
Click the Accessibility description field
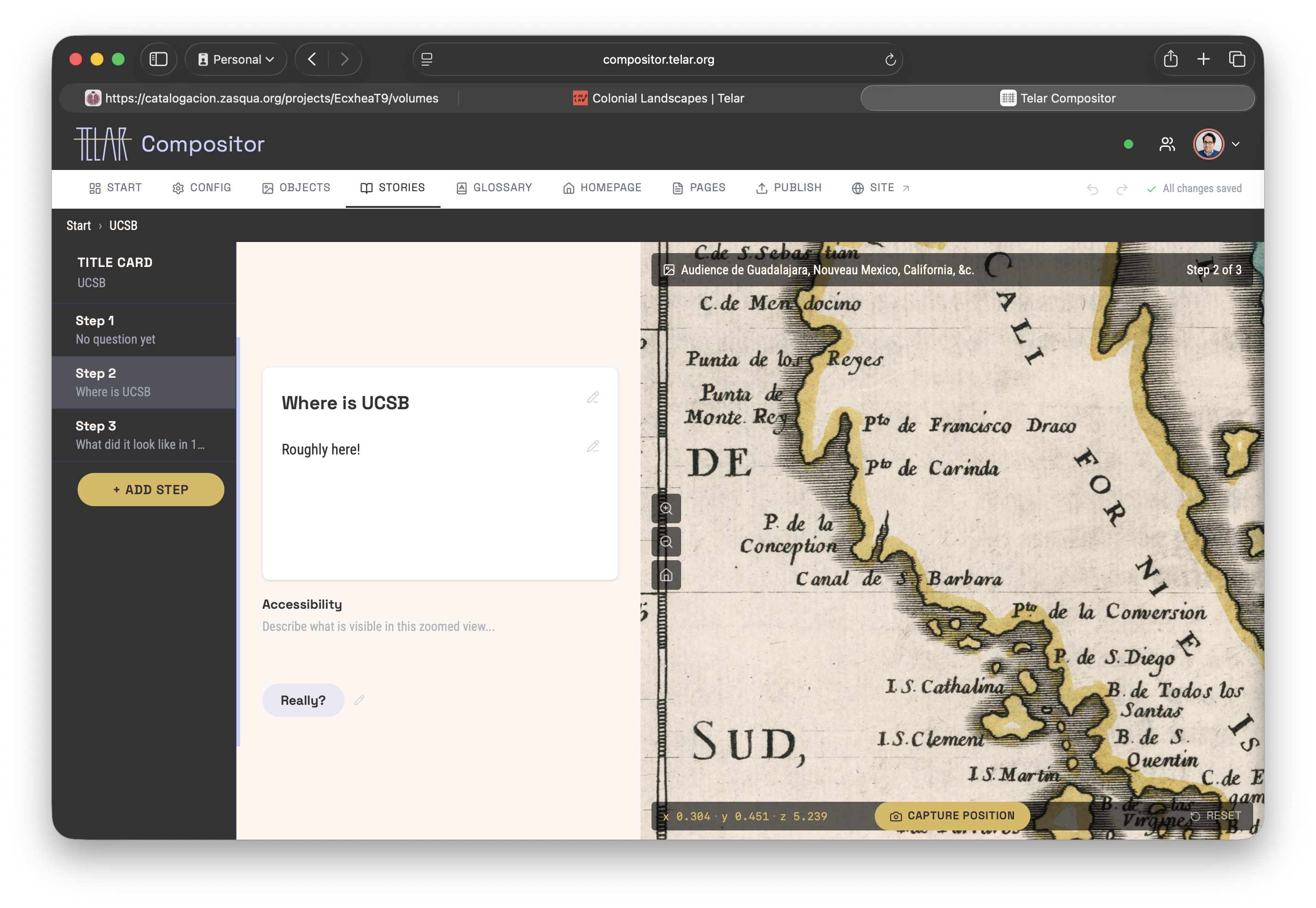coord(439,626)
